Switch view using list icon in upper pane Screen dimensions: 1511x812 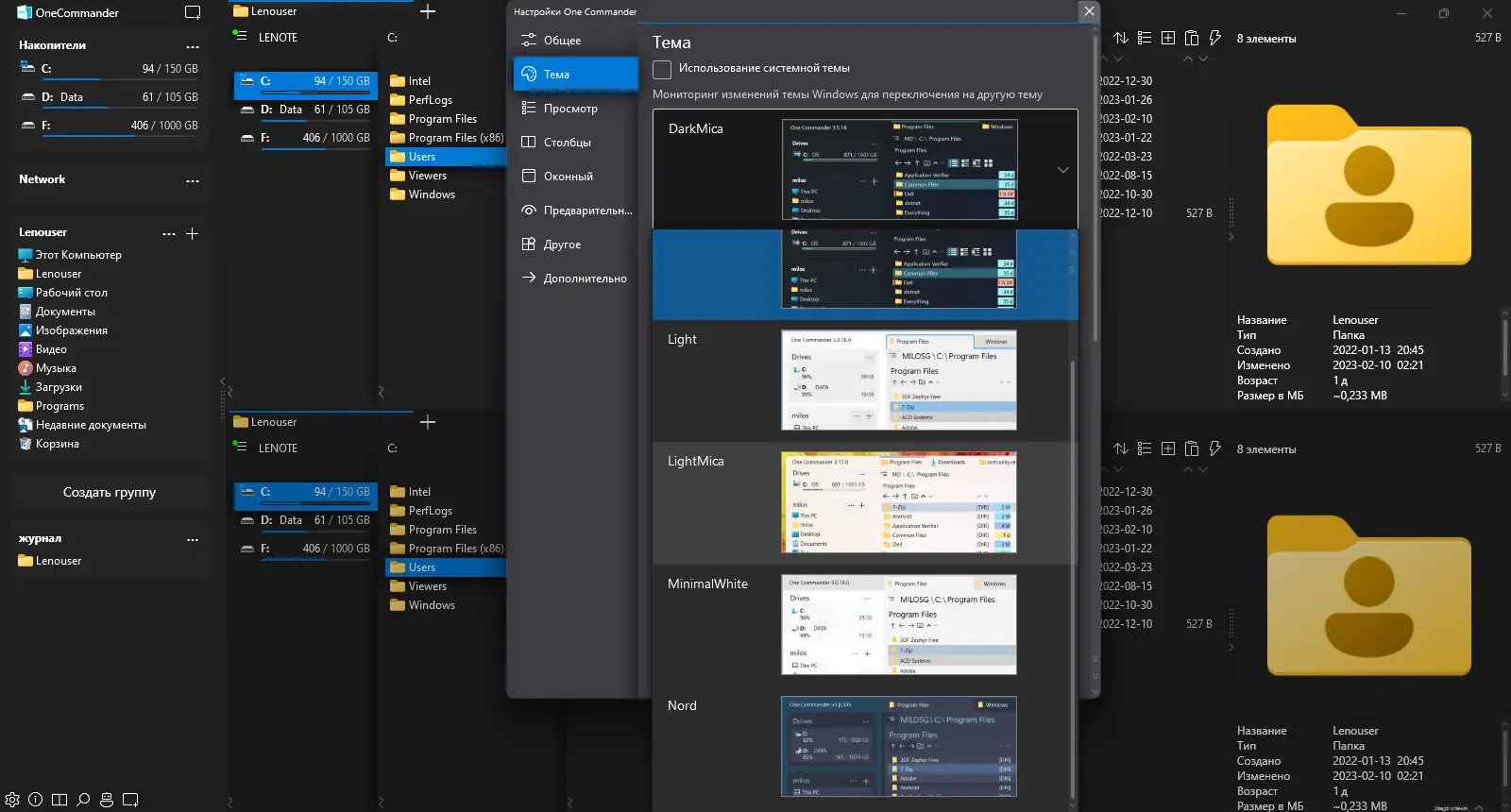(x=1145, y=38)
